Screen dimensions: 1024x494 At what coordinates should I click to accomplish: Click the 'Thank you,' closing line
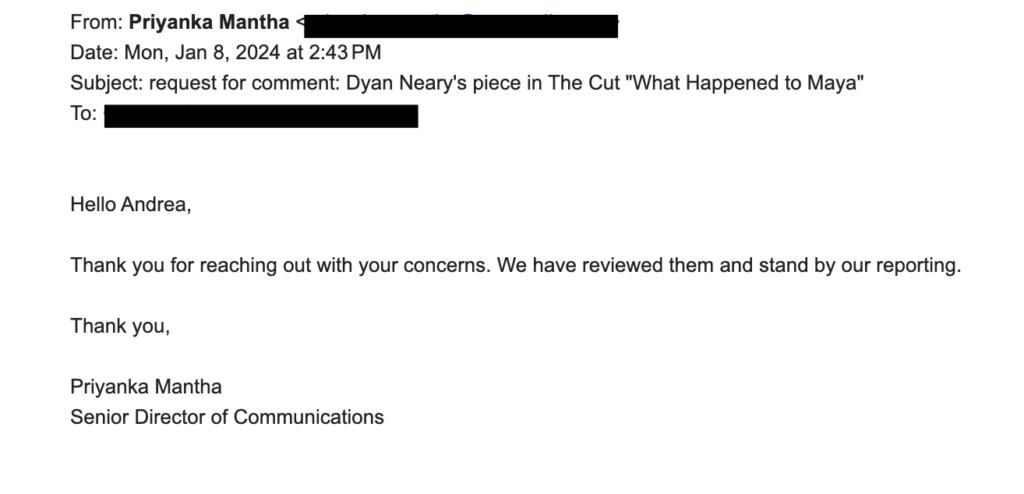[x=120, y=326]
